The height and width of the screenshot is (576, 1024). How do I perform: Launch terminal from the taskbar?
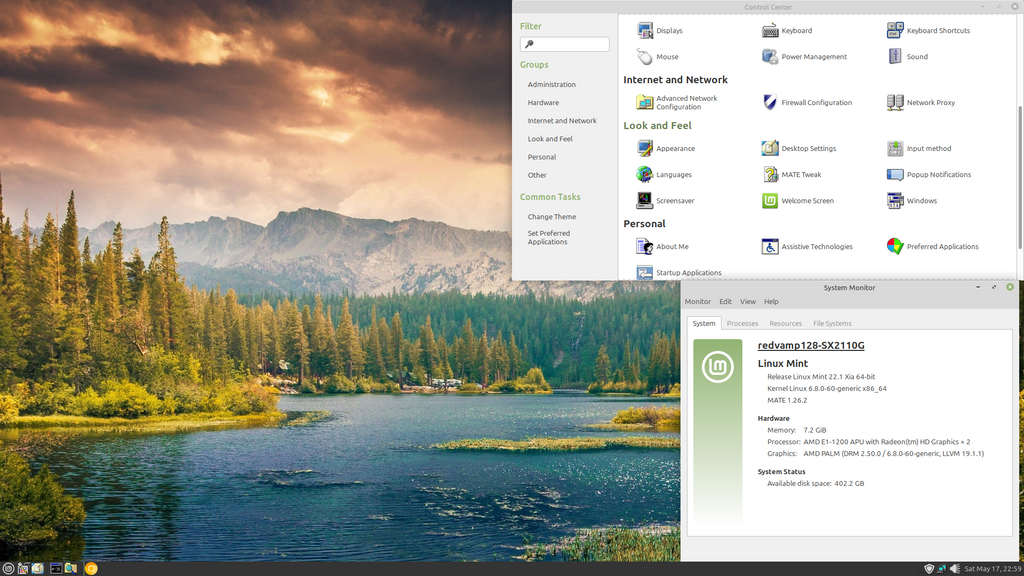tap(56, 569)
